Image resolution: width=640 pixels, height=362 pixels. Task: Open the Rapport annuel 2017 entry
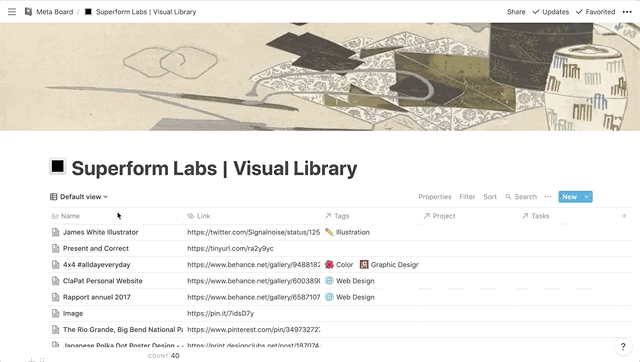[x=97, y=297]
